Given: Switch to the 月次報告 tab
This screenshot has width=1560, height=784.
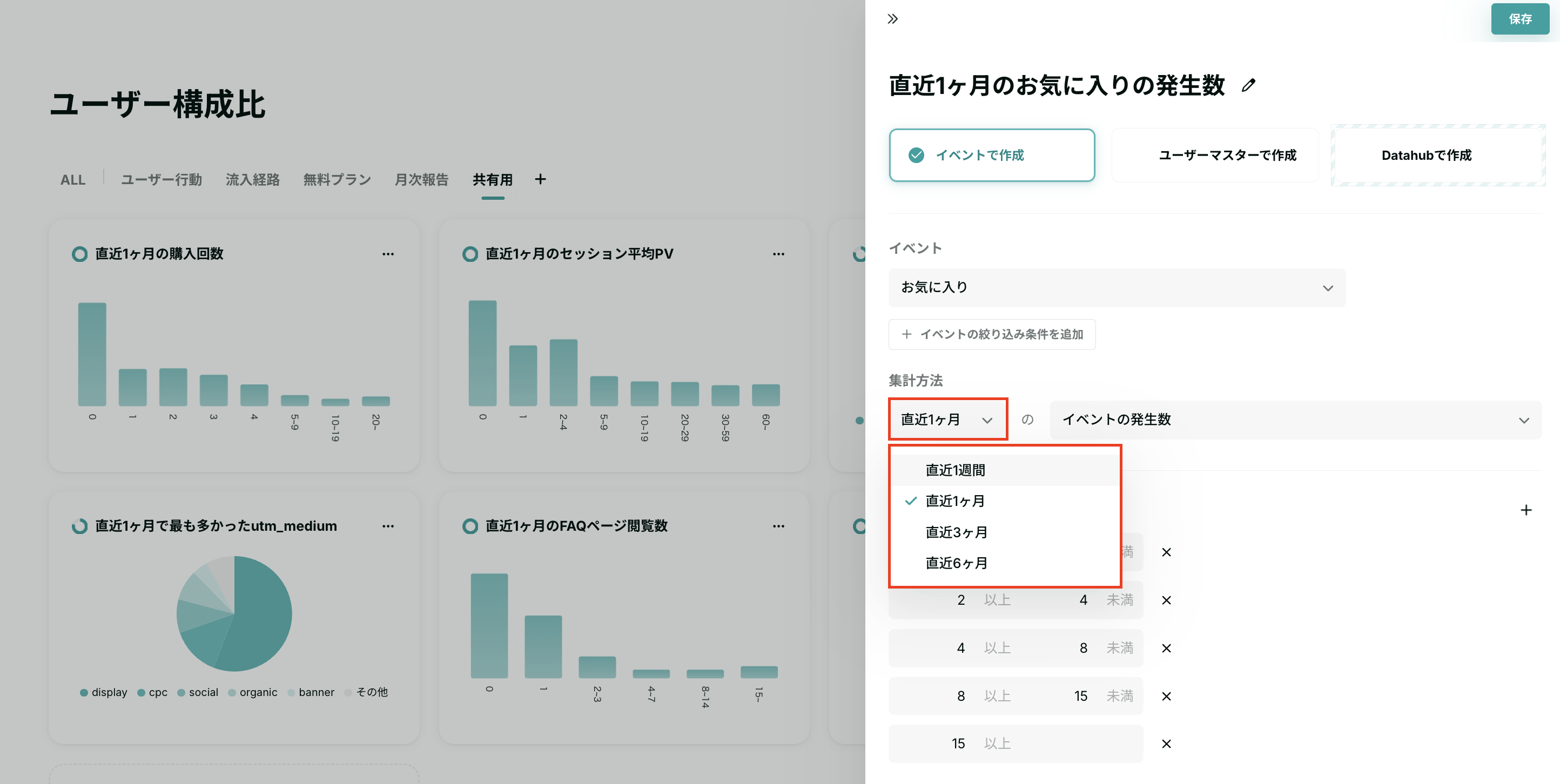Looking at the screenshot, I should [421, 180].
